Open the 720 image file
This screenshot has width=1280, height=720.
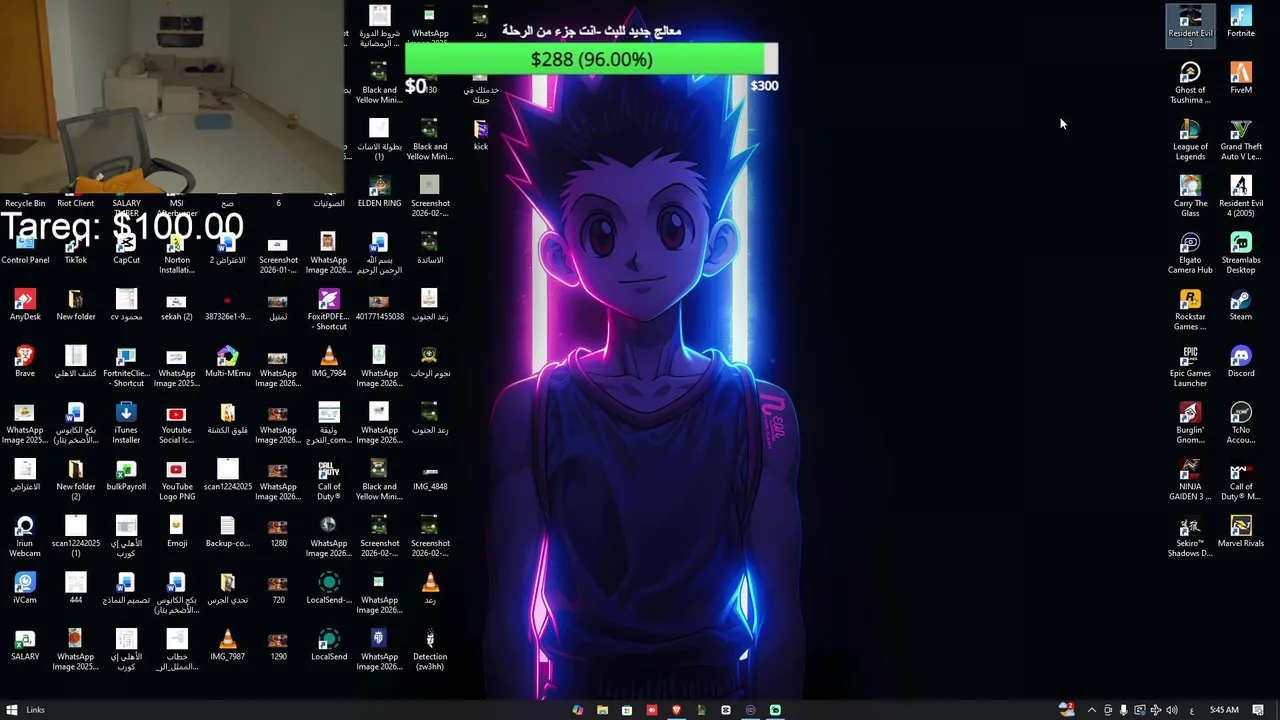pos(278,588)
